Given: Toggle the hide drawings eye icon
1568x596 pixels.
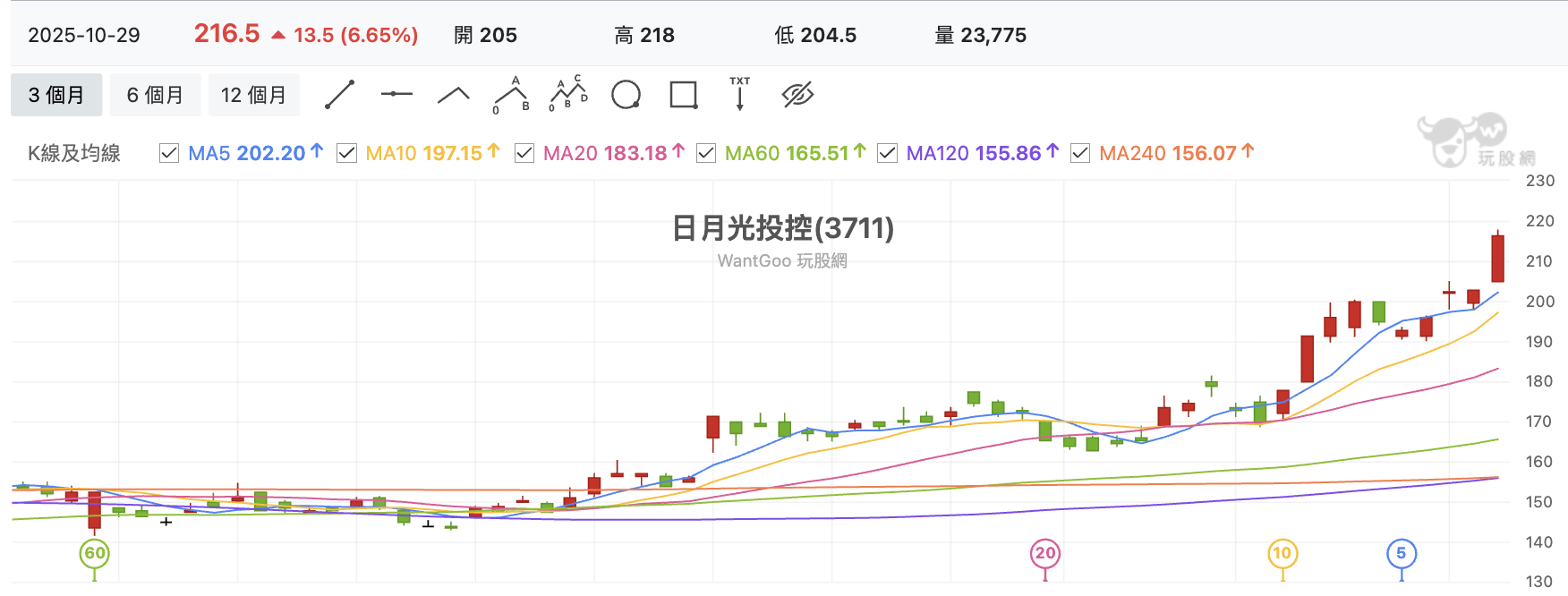Looking at the screenshot, I should tap(797, 95).
